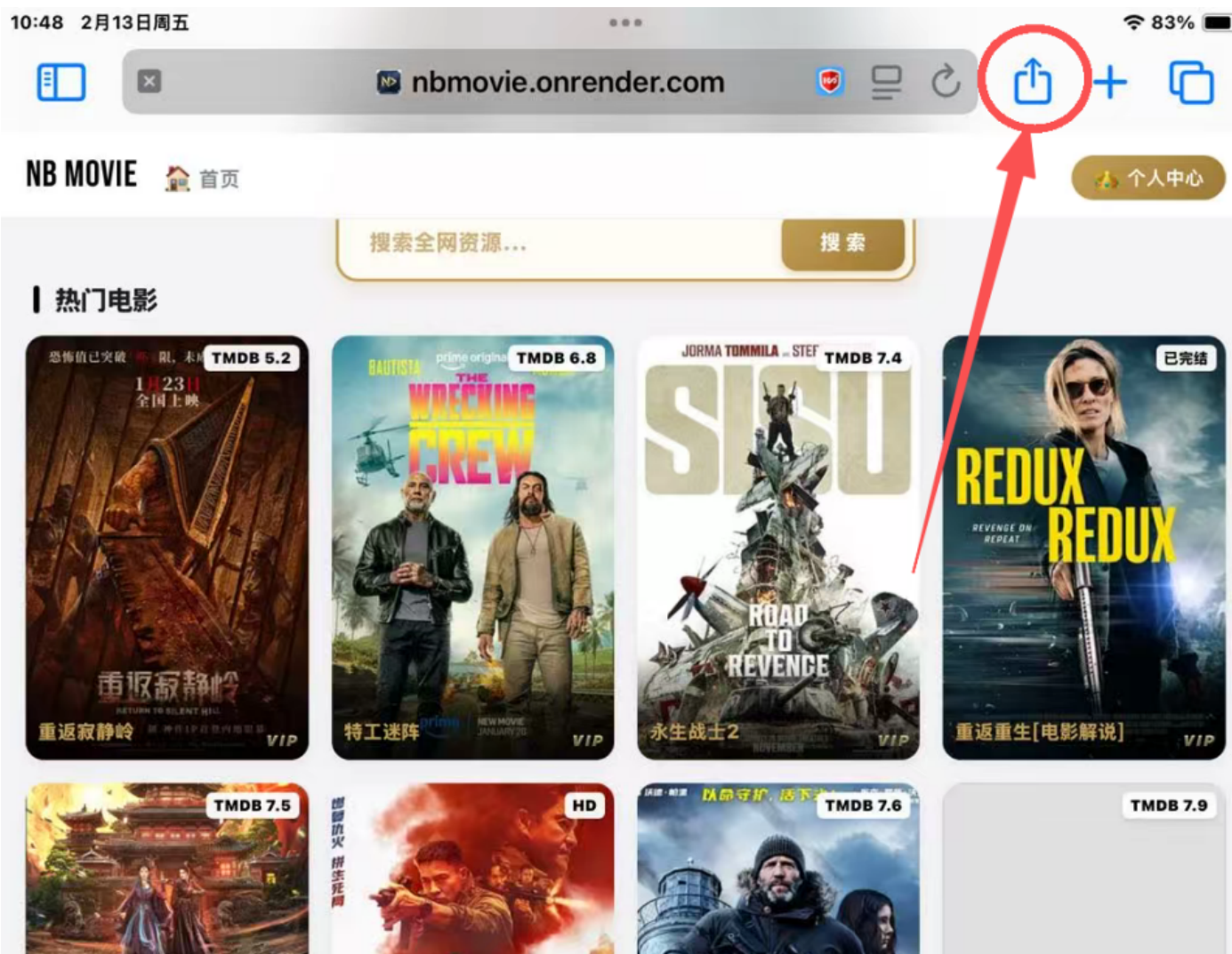The image size is (1232, 954).
Task: Show the tab overview
Action: coord(1191,83)
